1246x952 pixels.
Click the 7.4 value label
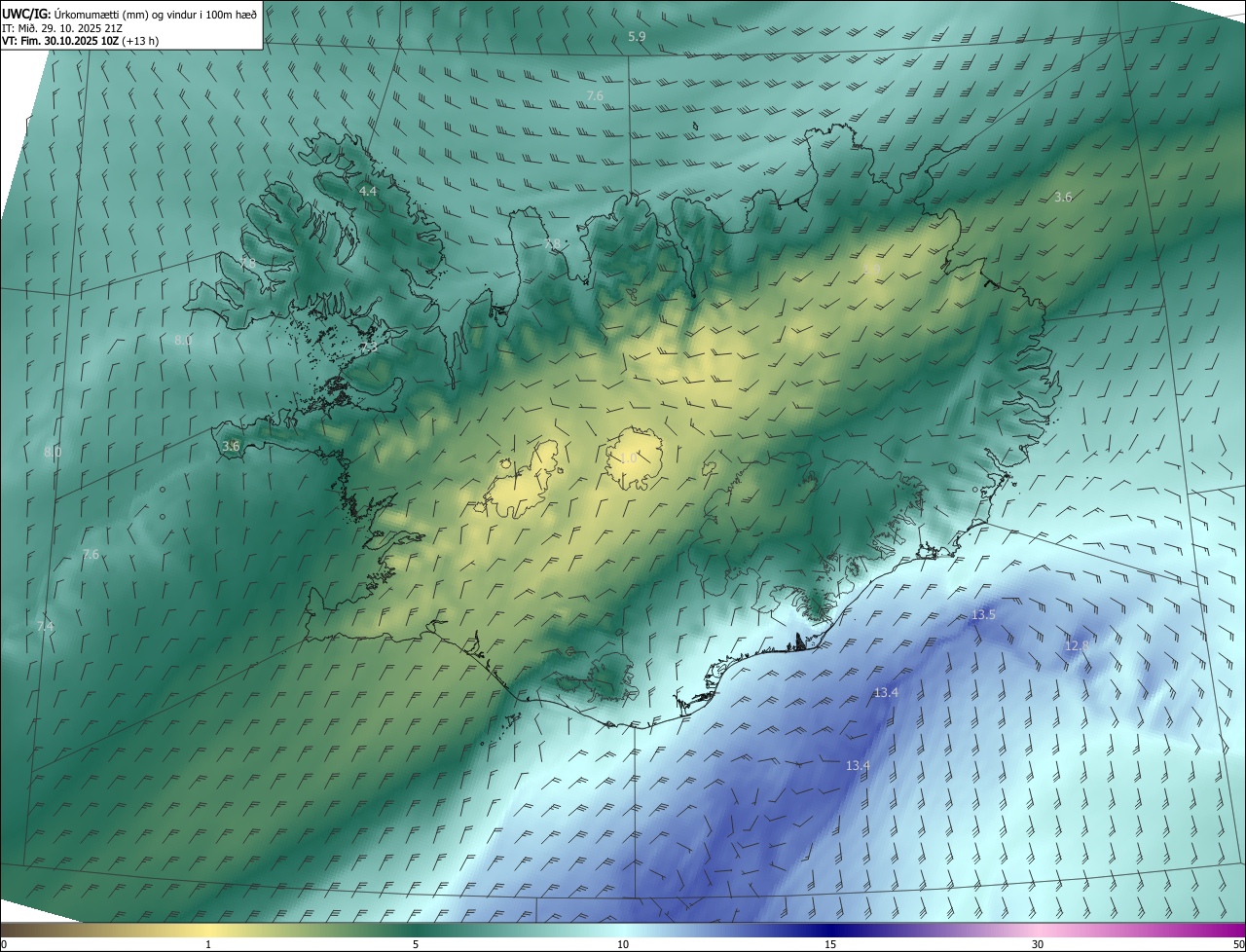[x=45, y=627]
